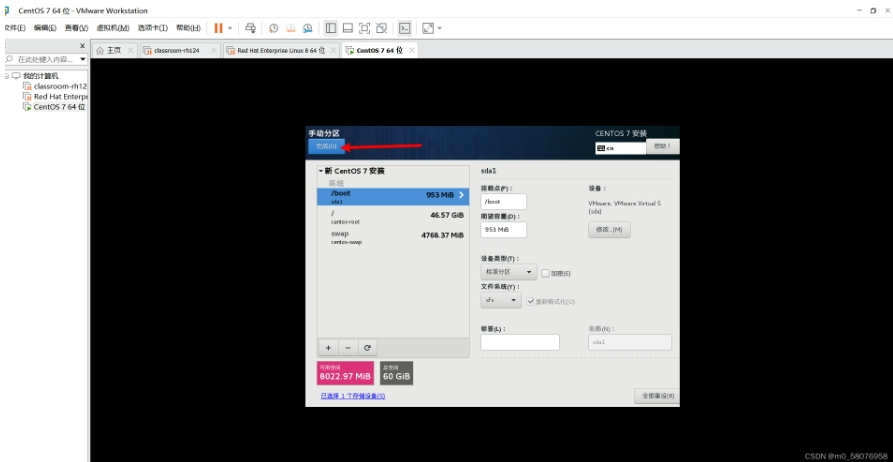This screenshot has height=462, width=893.
Task: Open the snapshot manager icon
Action: [x=308, y=28]
